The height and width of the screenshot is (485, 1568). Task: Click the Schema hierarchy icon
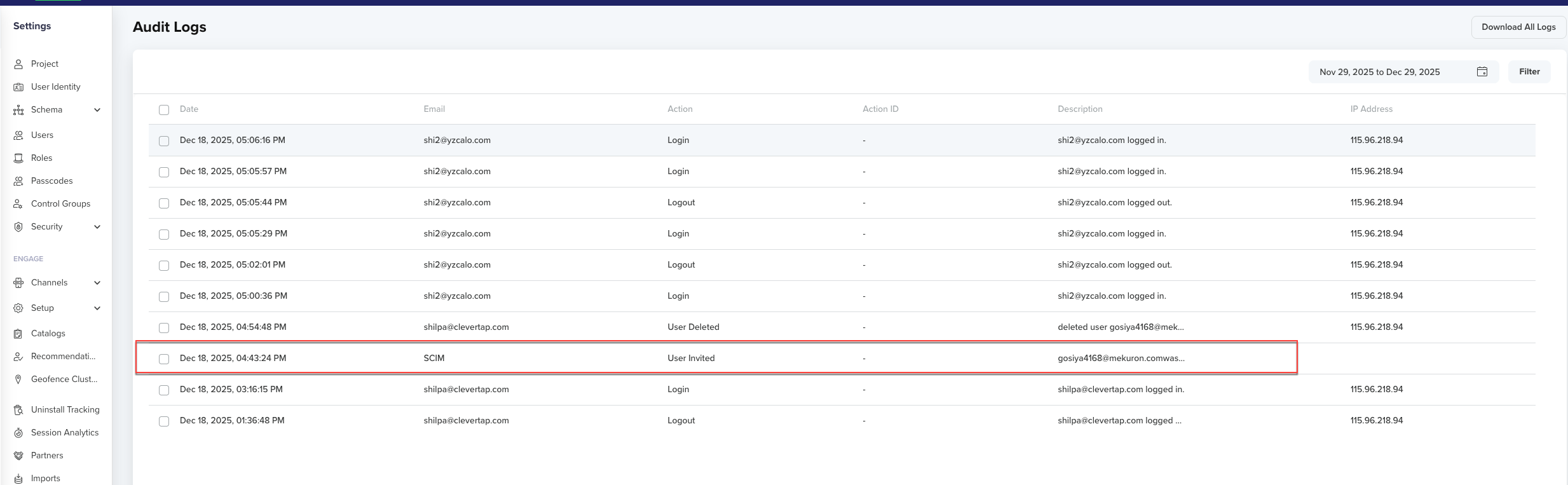(x=18, y=110)
